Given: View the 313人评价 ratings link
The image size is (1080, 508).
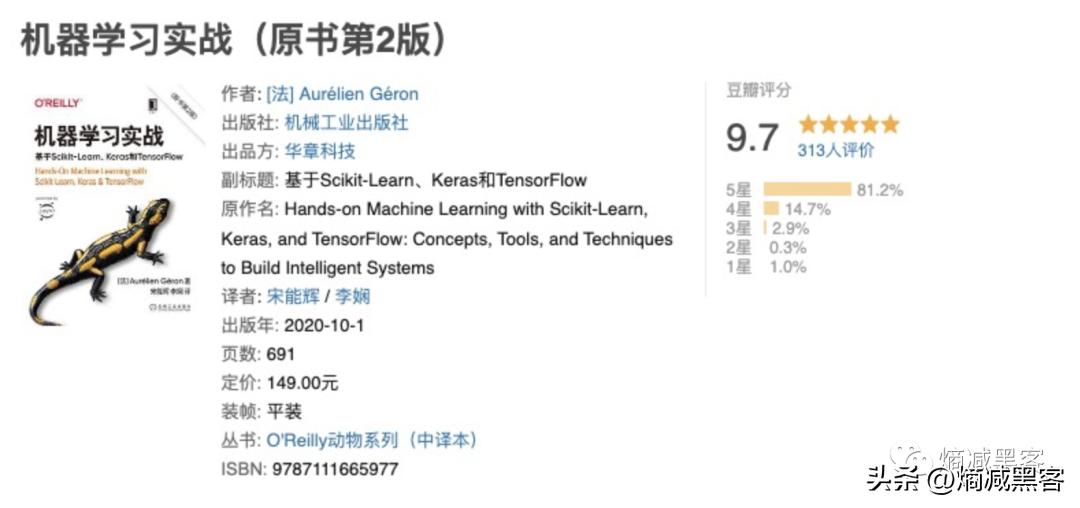Looking at the screenshot, I should click(835, 150).
